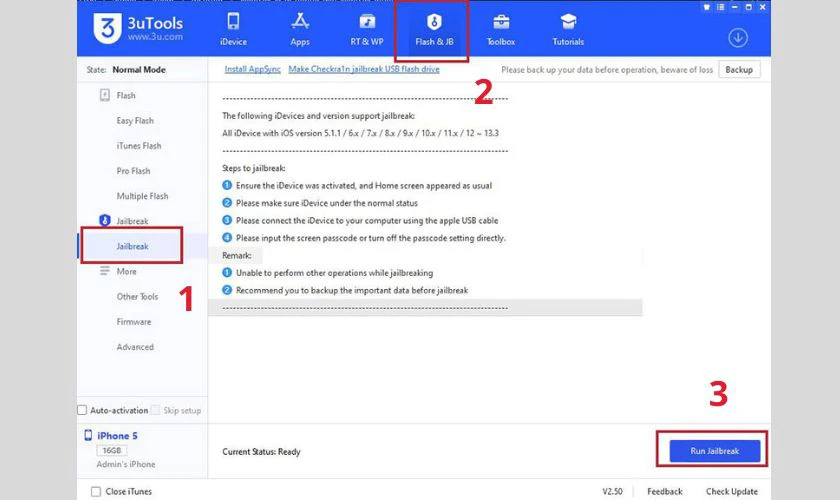Select Easy Flash in the sidebar

(x=135, y=121)
